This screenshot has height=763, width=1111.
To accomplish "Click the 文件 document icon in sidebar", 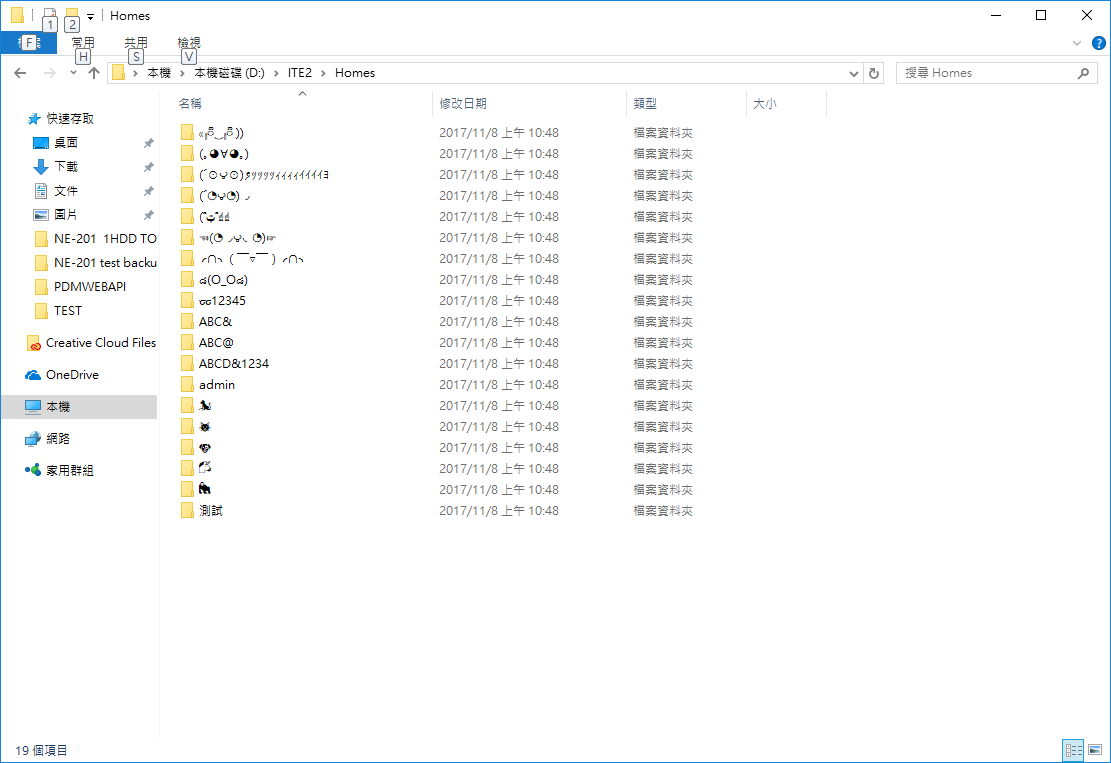I will pyautogui.click(x=40, y=191).
